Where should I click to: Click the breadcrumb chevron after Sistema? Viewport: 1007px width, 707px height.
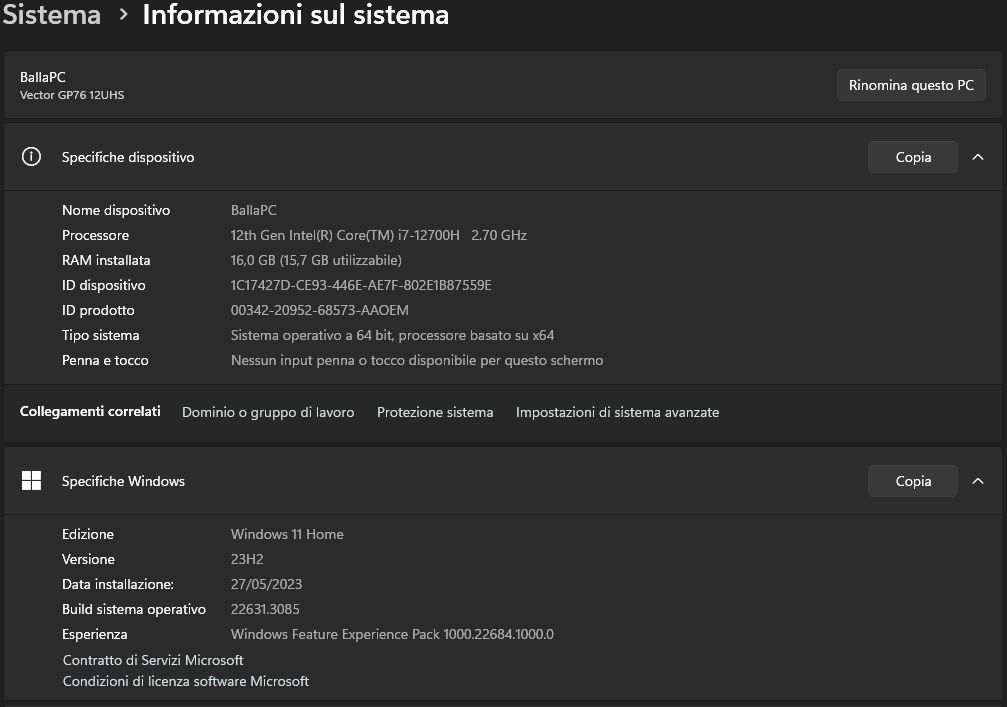(x=122, y=15)
